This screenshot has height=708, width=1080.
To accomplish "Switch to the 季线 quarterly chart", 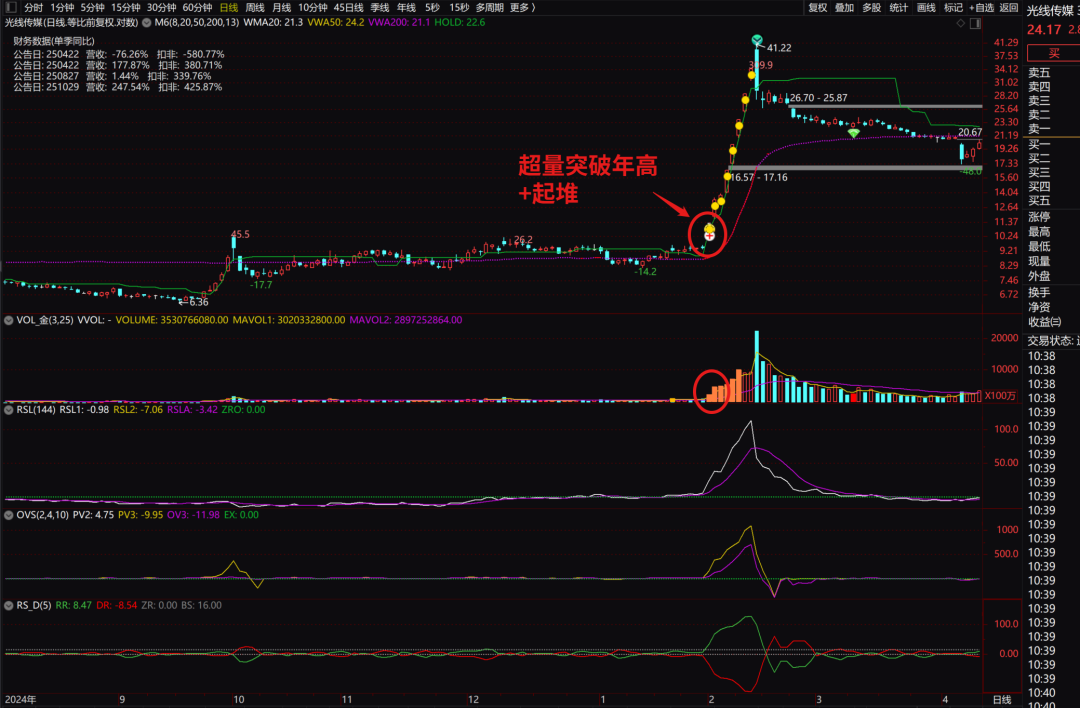I will click(x=380, y=8).
